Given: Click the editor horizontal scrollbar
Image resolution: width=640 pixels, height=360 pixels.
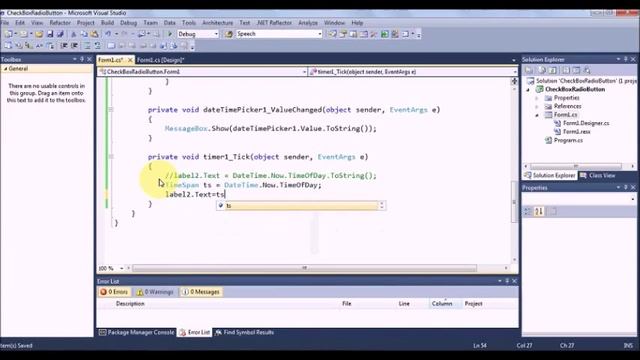Looking at the screenshot, I should (x=304, y=269).
